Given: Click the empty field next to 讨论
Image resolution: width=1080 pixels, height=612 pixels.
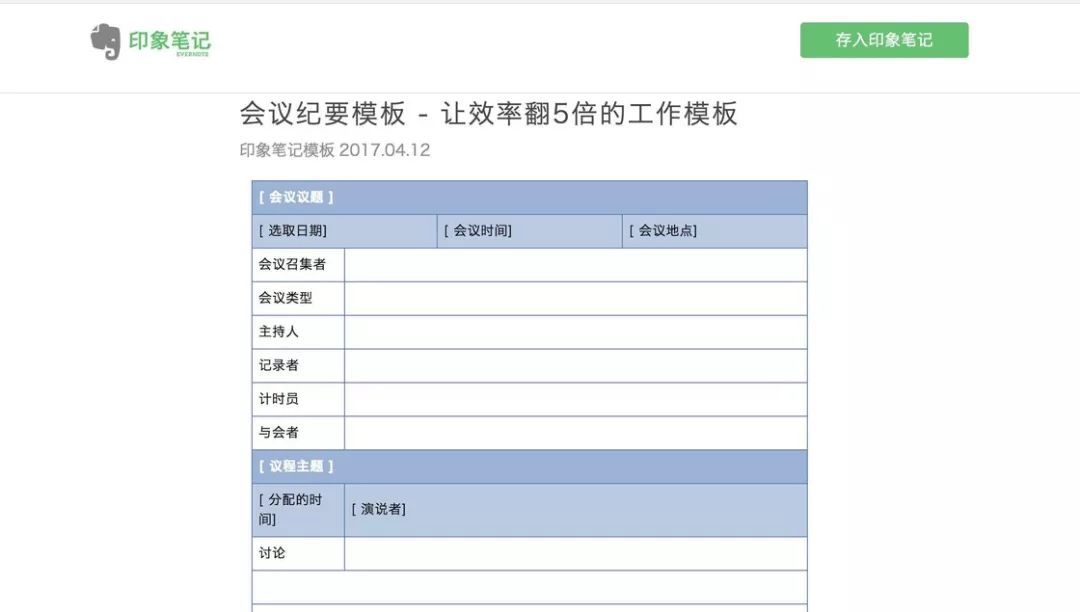Looking at the screenshot, I should pos(575,553).
